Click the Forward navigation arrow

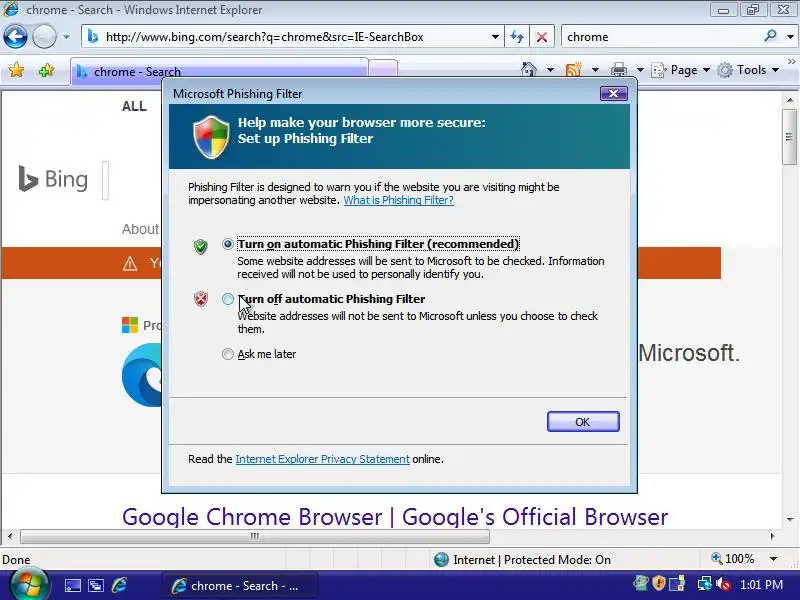44,37
